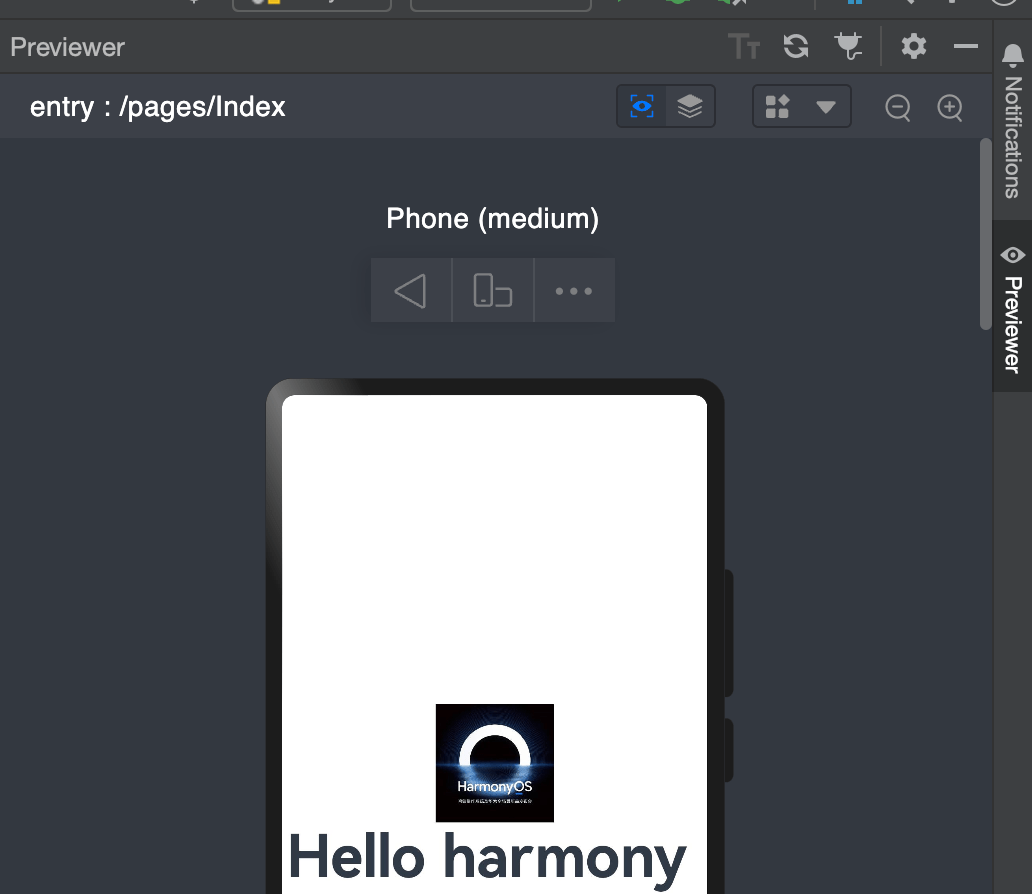Click the previewer vertical scrollbar

(985, 235)
